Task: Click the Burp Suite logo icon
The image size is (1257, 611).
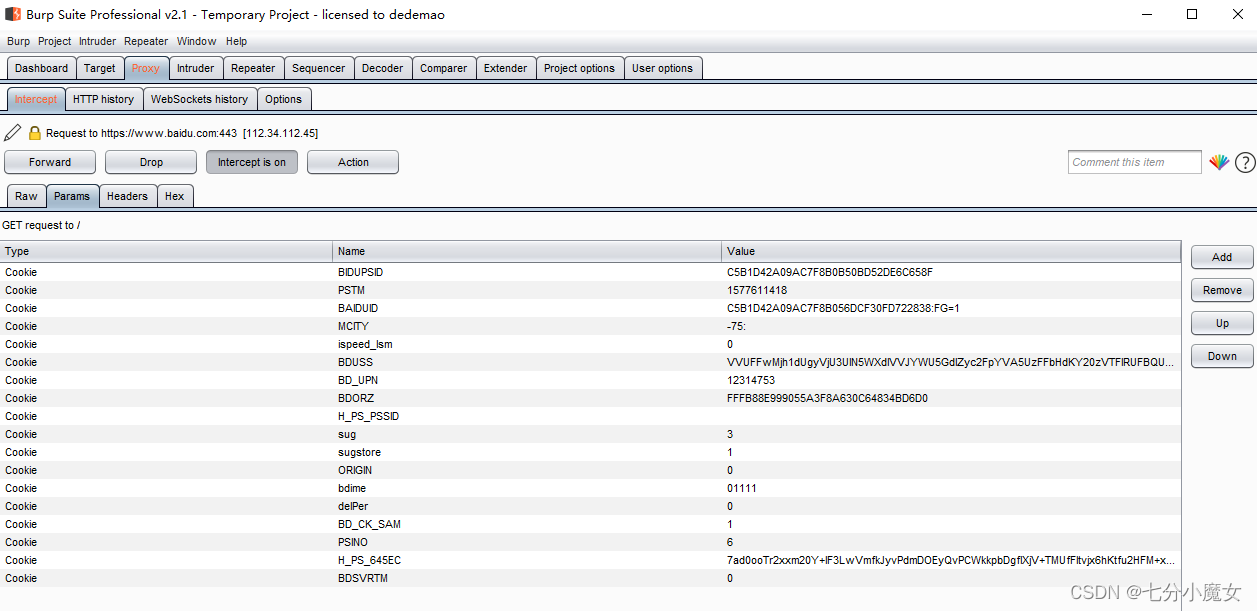Action: (13, 15)
